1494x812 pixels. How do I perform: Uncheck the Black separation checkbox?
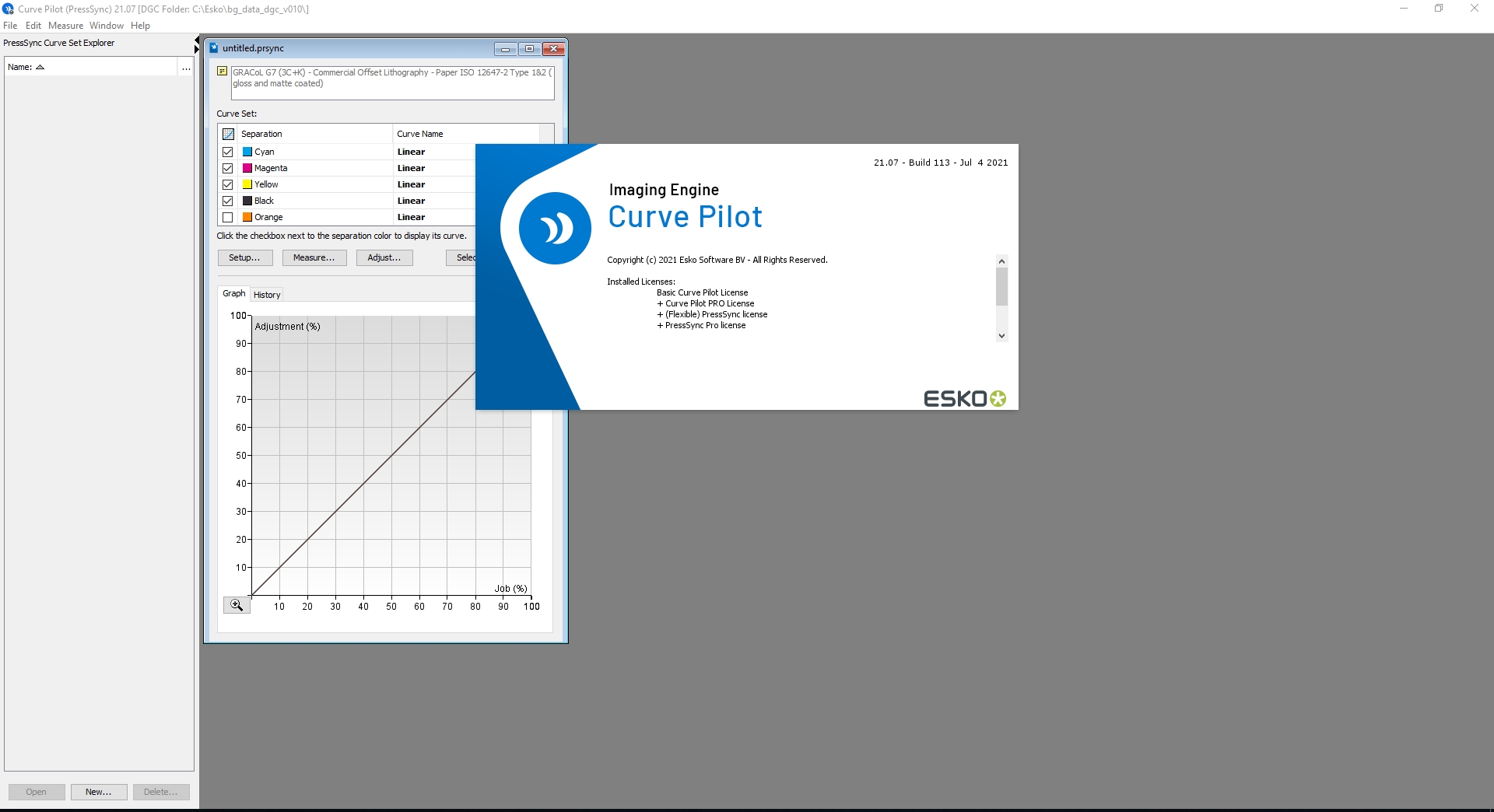[228, 201]
